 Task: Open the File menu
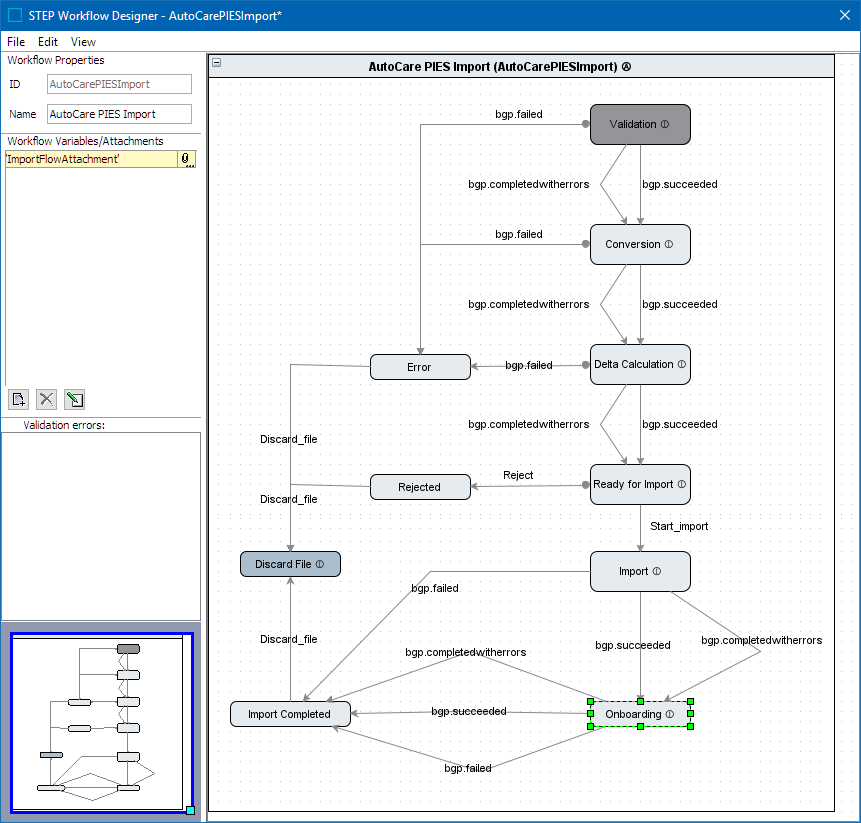click(x=16, y=42)
